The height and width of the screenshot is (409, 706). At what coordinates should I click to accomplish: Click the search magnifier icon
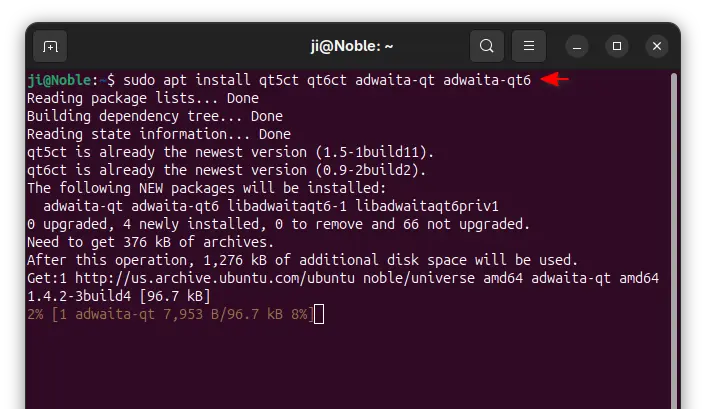(486, 46)
